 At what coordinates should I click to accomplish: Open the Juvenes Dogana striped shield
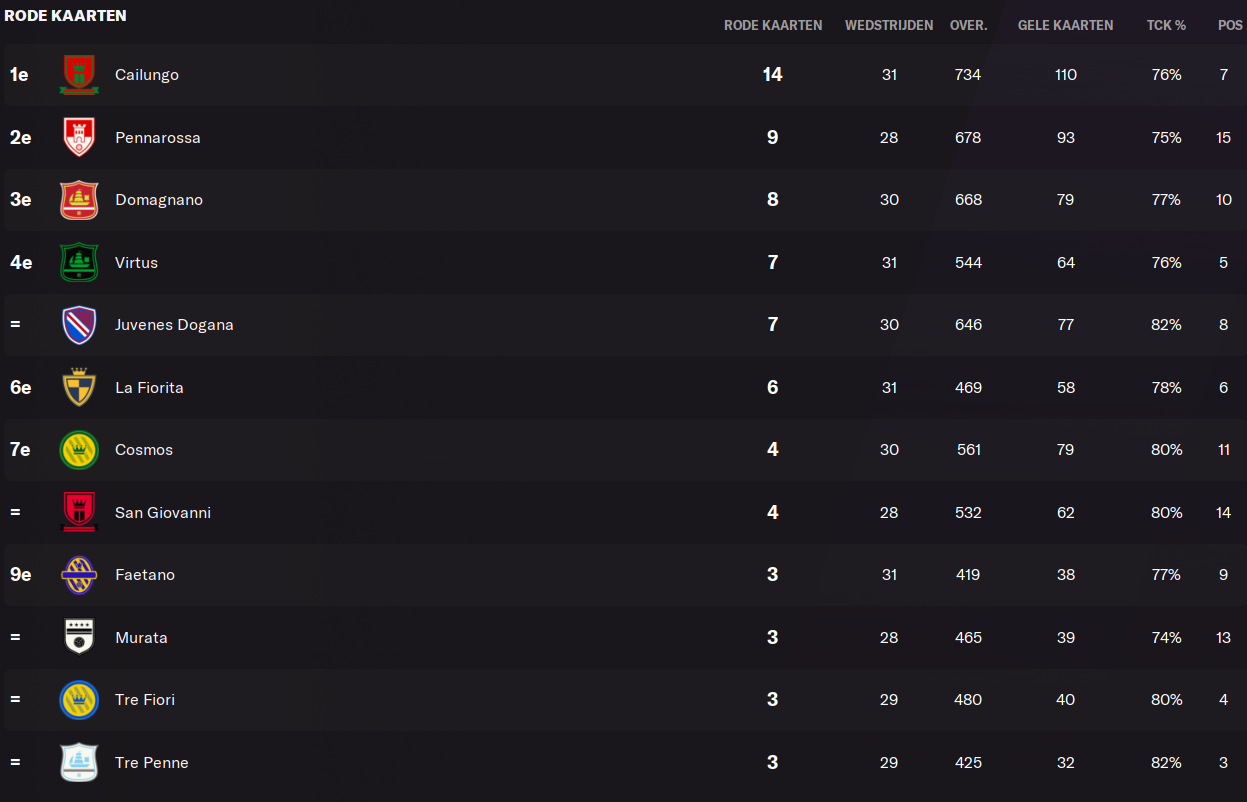coord(79,325)
